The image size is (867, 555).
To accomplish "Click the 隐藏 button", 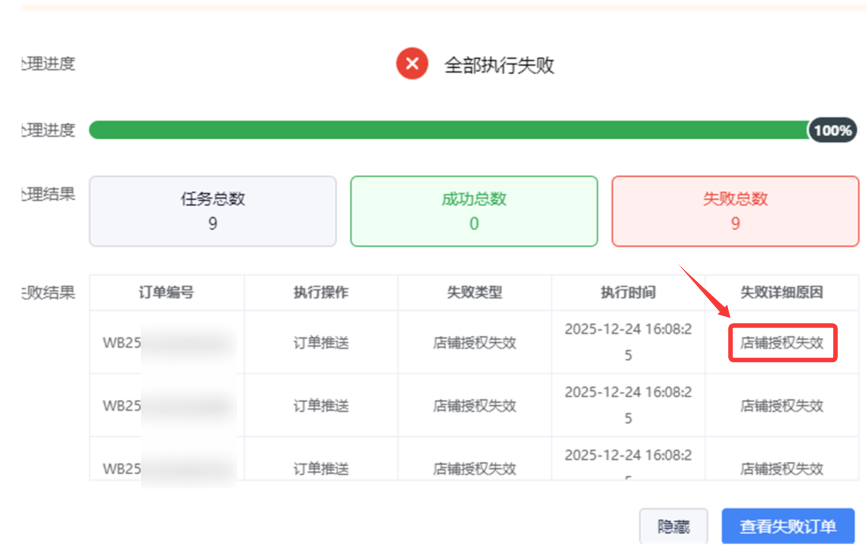I will [673, 526].
